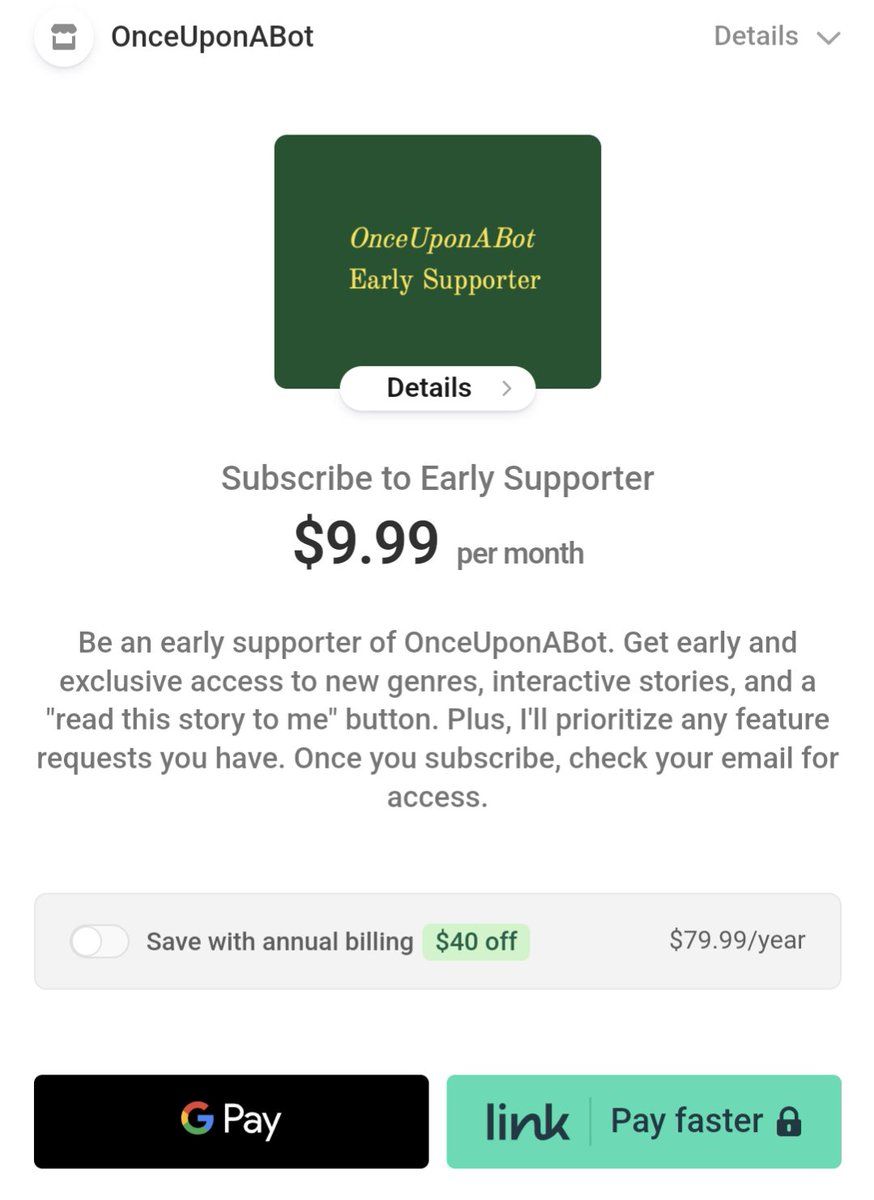Click the storefront icon beside OnceUponABot

pos(63,37)
